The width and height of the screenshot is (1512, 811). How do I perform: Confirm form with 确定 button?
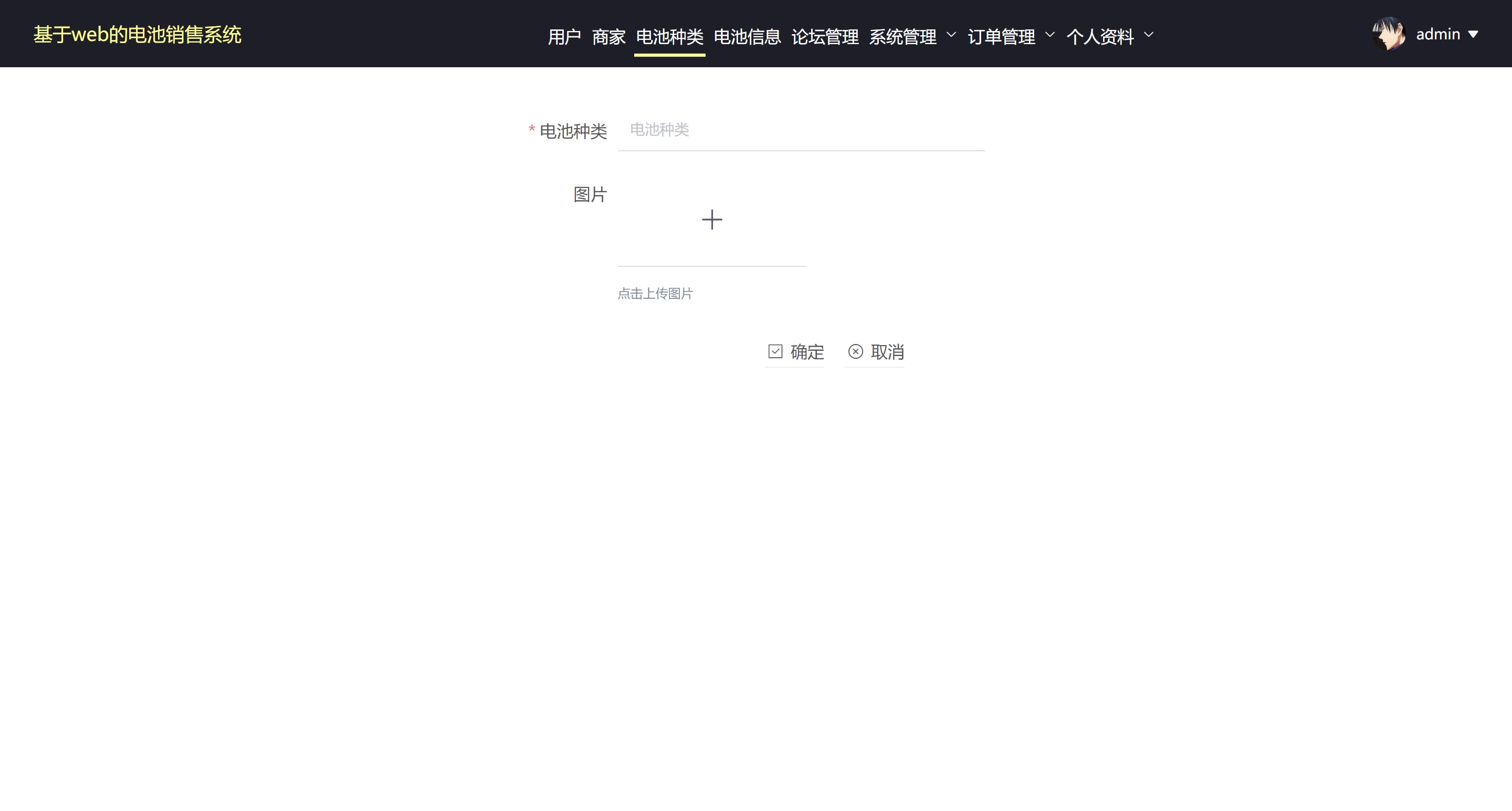pos(795,352)
